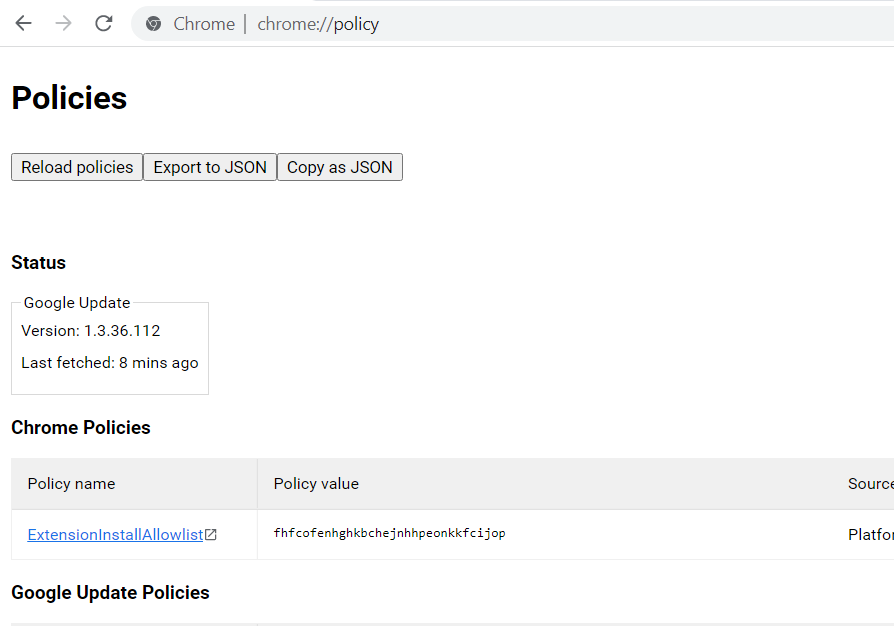Click the Source column header
Viewport: 894px width, 626px height.
(x=871, y=483)
